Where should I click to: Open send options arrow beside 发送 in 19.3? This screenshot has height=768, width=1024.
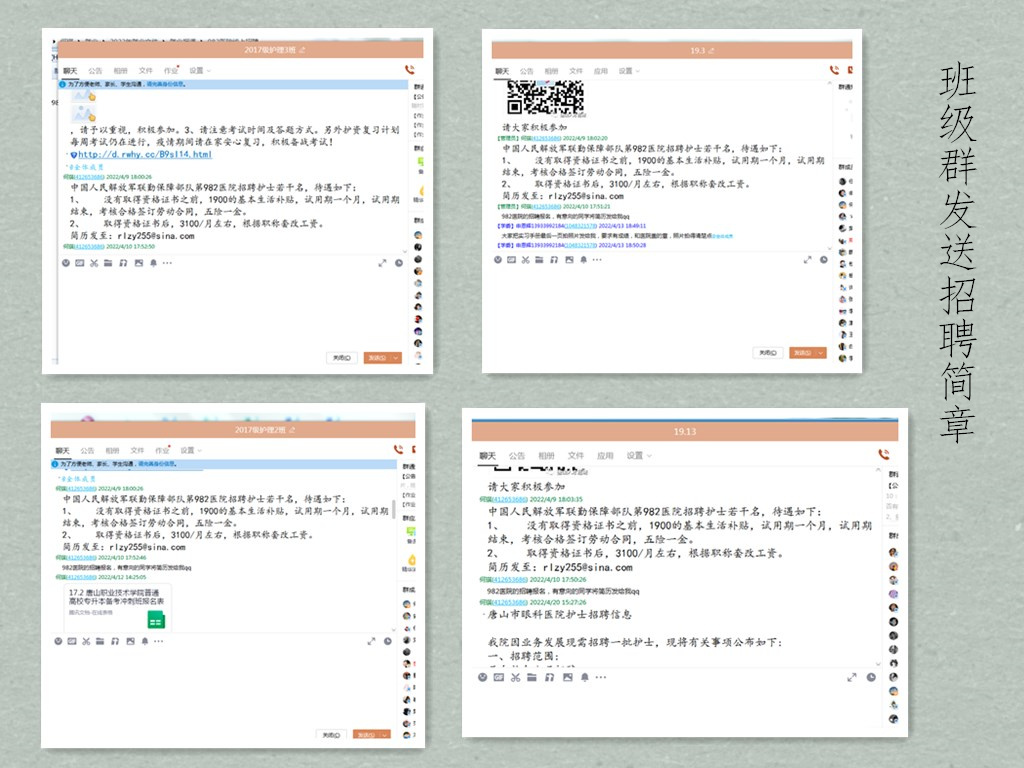[x=821, y=353]
